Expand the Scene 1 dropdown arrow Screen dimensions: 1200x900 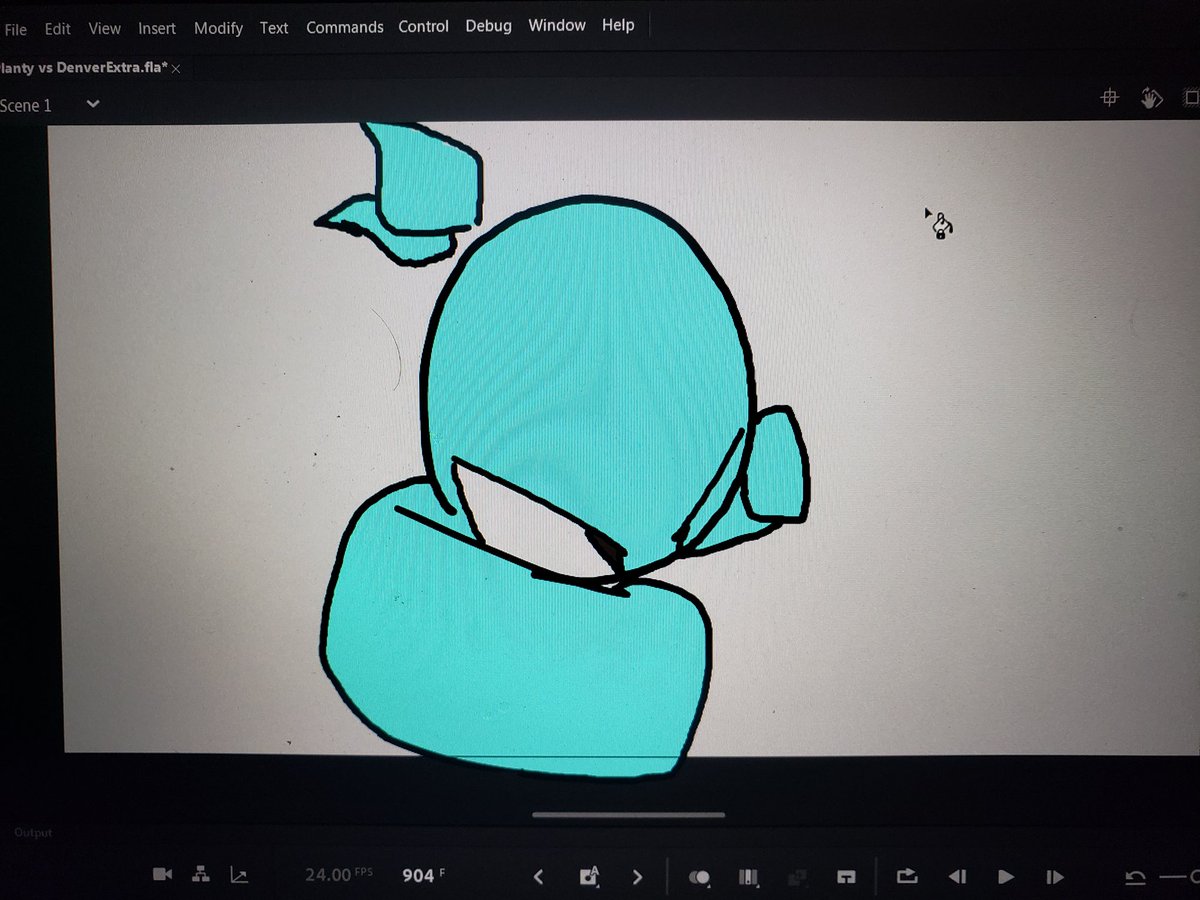click(x=93, y=103)
